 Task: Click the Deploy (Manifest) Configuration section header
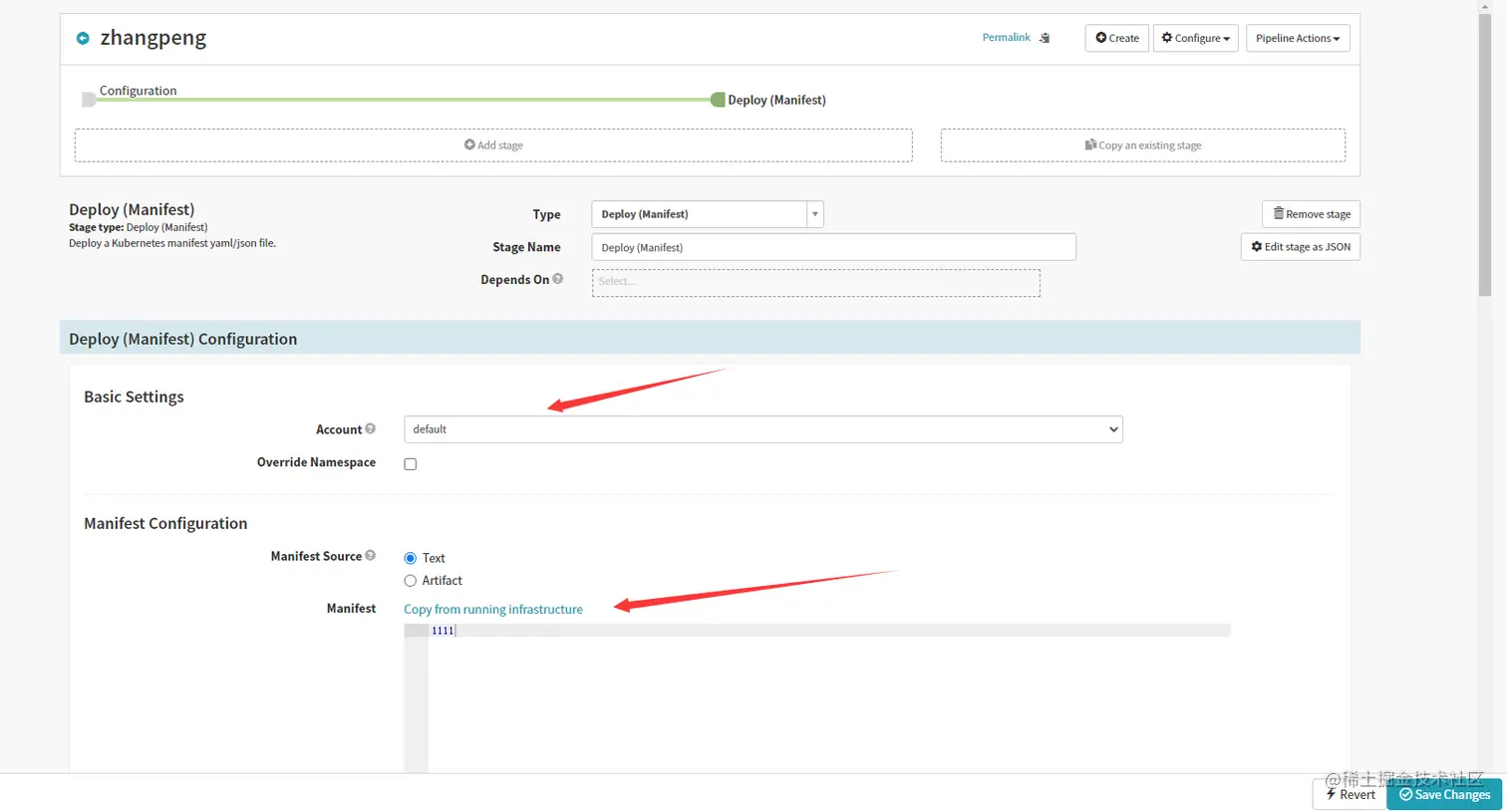pyautogui.click(x=710, y=338)
